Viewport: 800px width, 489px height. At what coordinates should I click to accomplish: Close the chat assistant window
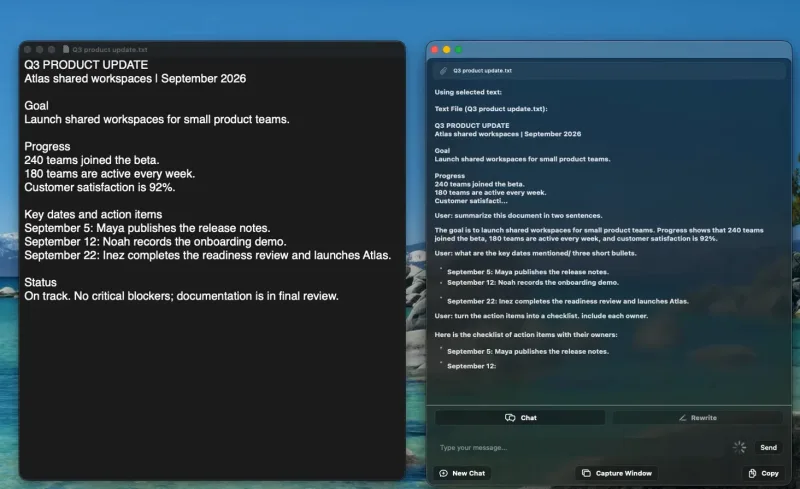(435, 50)
